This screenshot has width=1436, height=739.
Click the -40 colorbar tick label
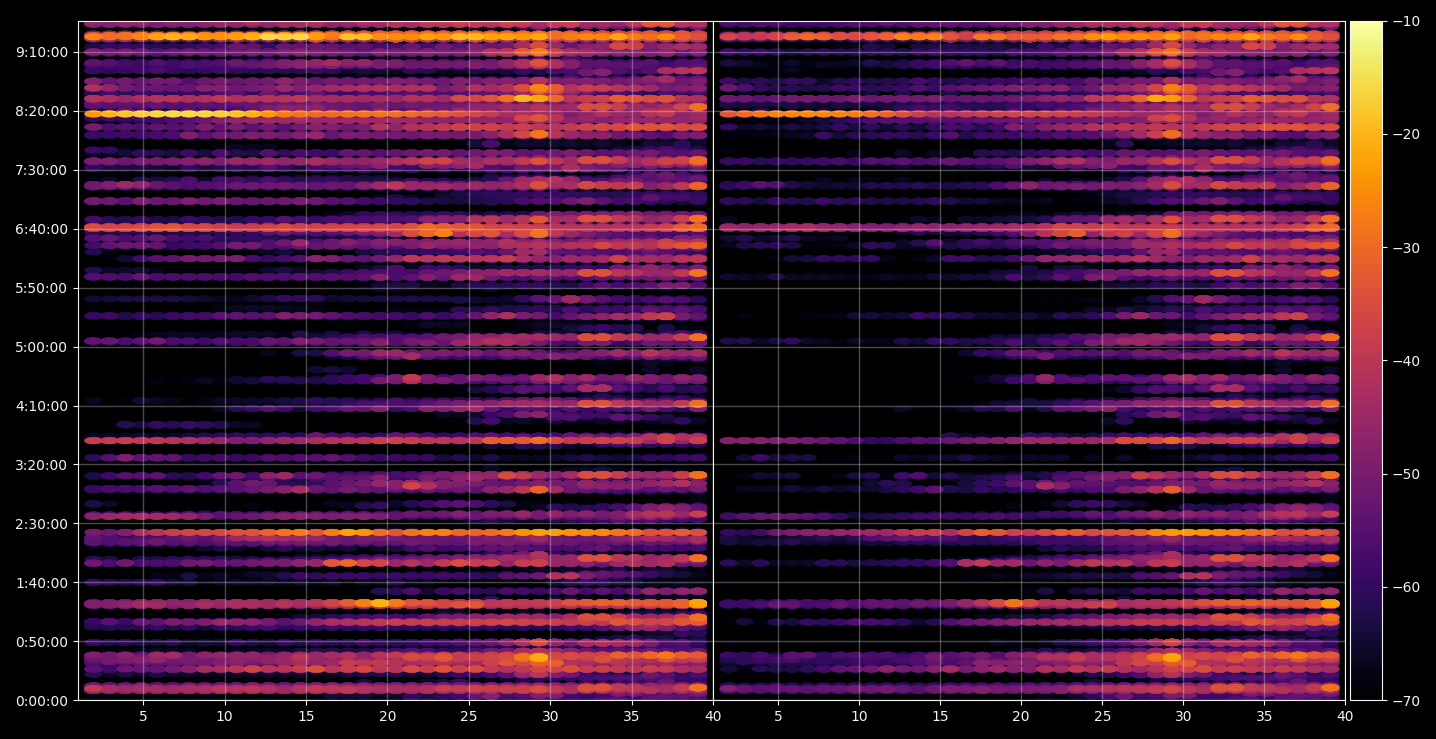tap(1406, 361)
